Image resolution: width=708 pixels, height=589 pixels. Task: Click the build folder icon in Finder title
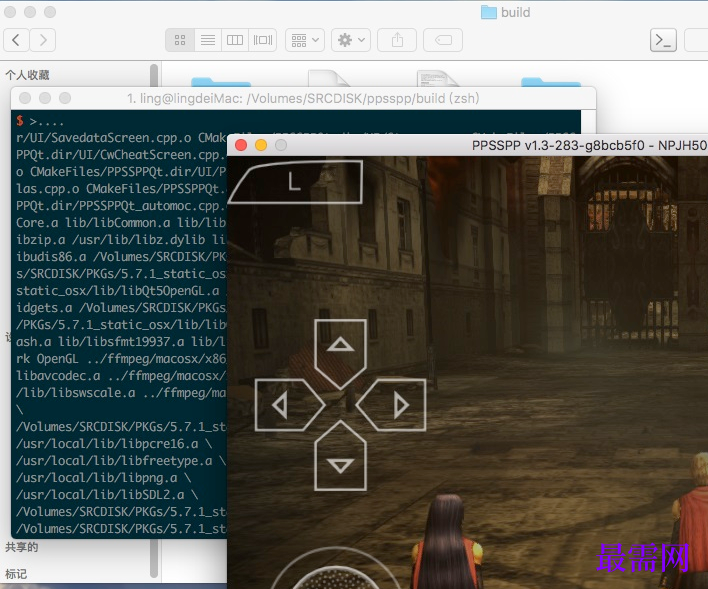pyautogui.click(x=489, y=12)
